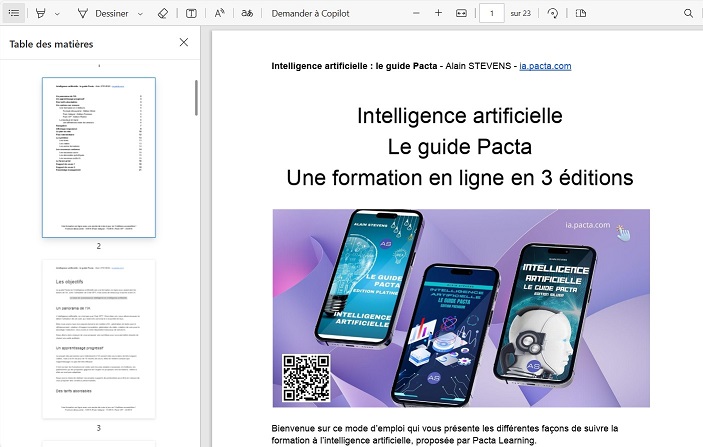Screen dimensions: 703x447
Task: Click the QR code in the banner image
Action: [306, 378]
